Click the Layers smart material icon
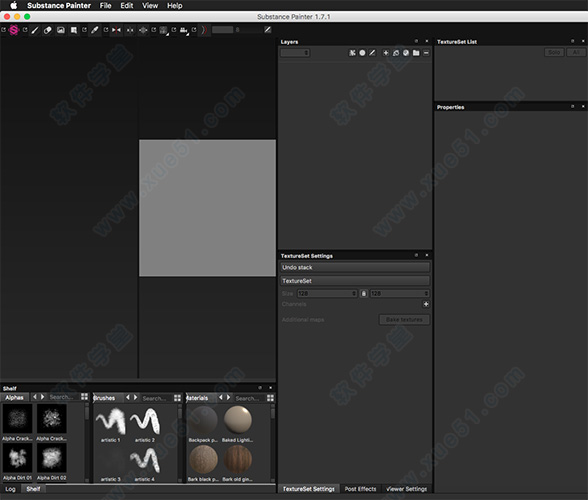The width and height of the screenshot is (588, 500). pyautogui.click(x=396, y=53)
